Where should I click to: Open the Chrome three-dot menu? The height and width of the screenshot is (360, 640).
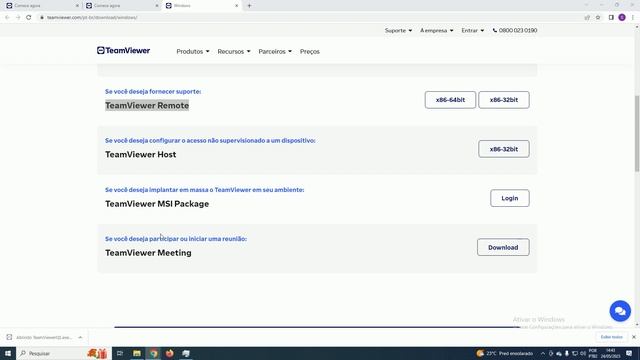click(x=633, y=18)
